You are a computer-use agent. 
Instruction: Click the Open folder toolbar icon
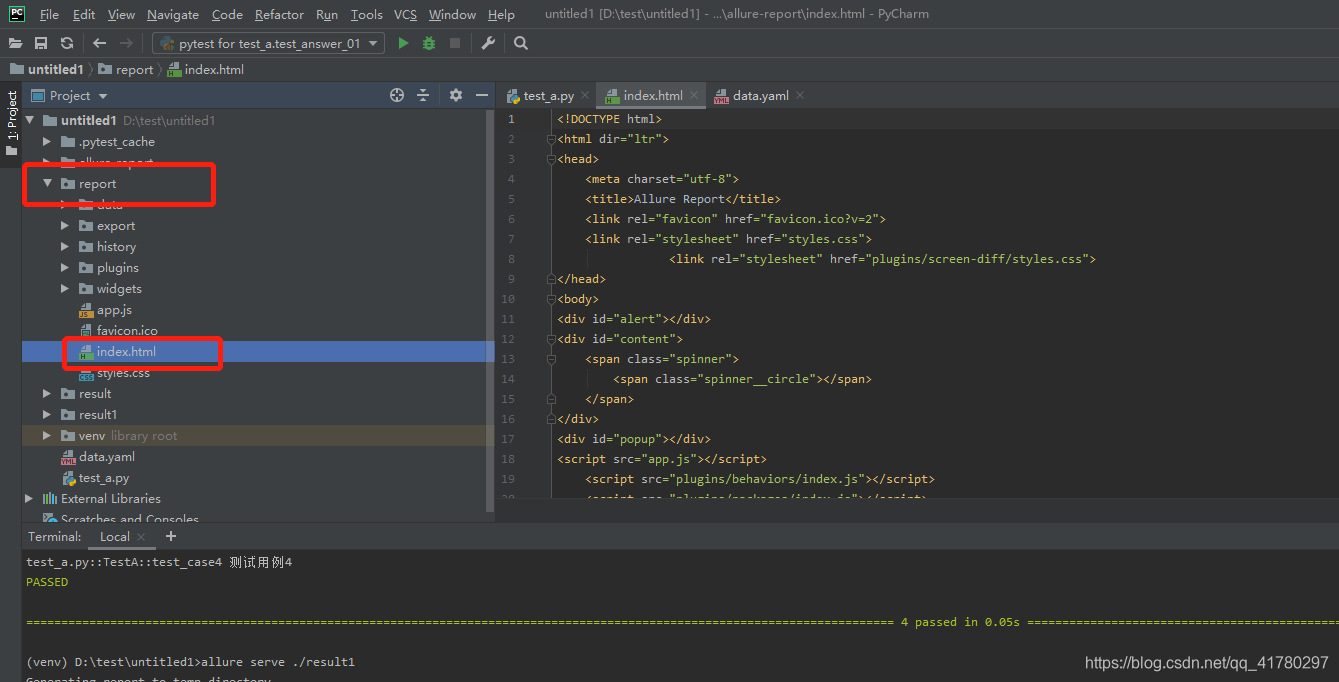15,43
